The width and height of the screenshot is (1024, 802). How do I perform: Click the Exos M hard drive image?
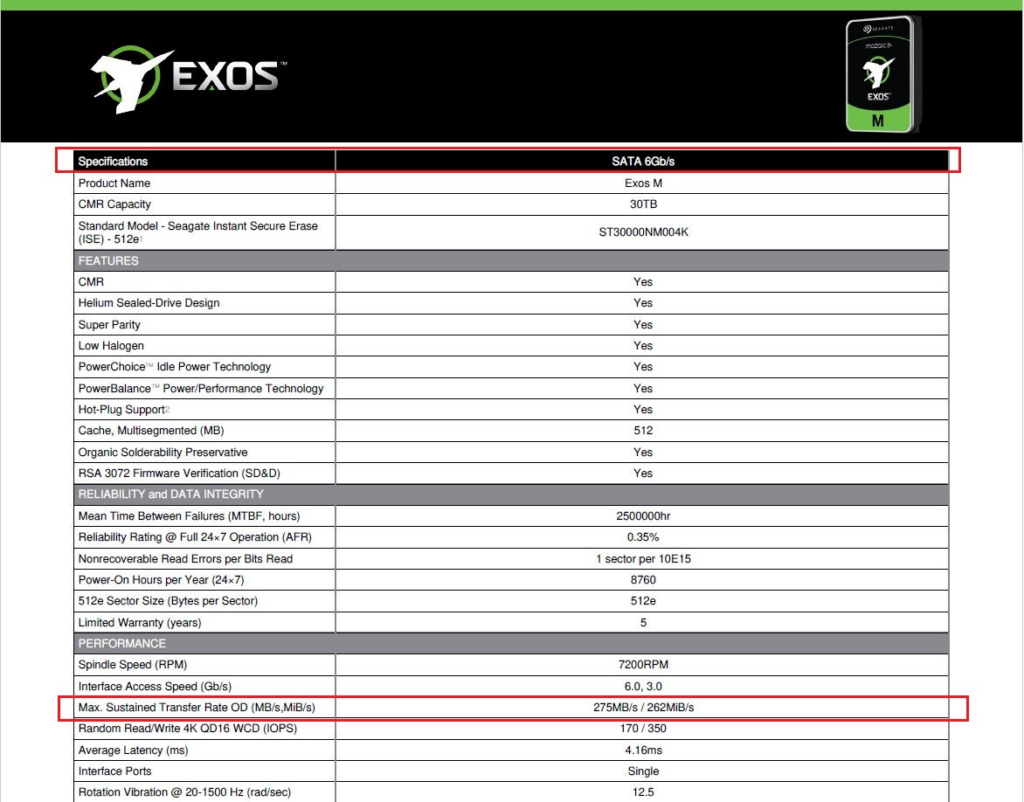[882, 74]
